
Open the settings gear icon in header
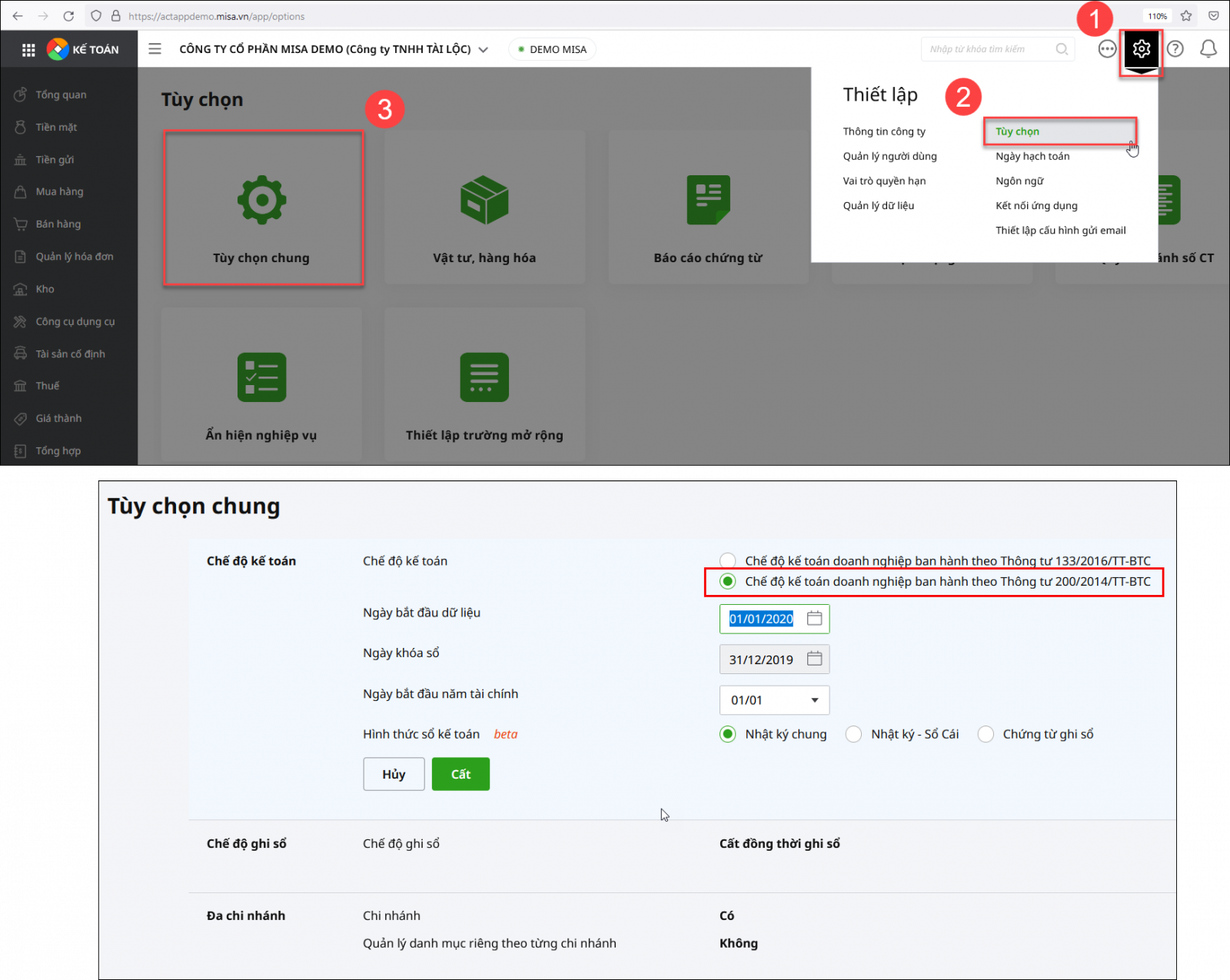[x=1141, y=49]
